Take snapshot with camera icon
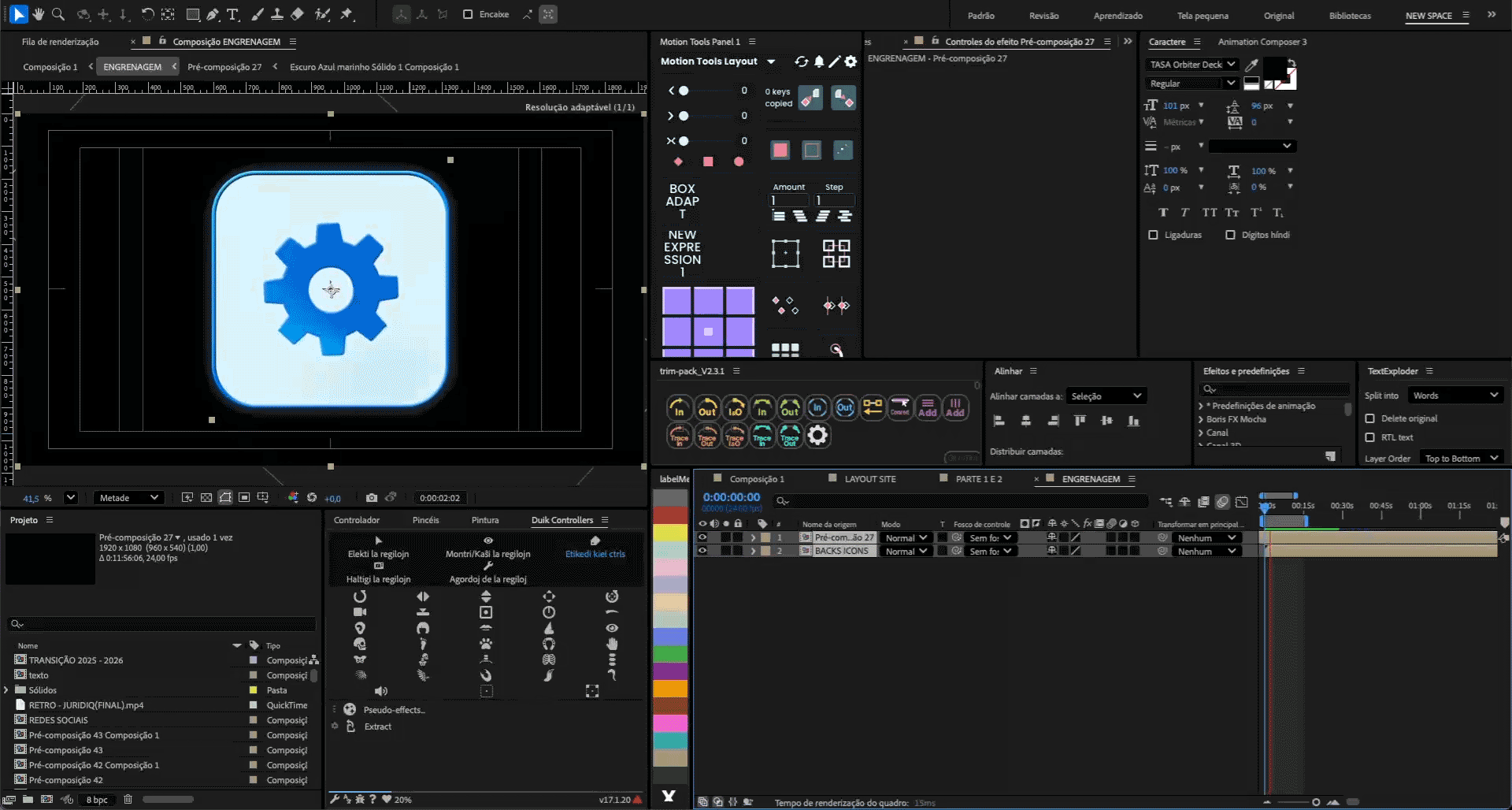1512x810 pixels. (372, 497)
